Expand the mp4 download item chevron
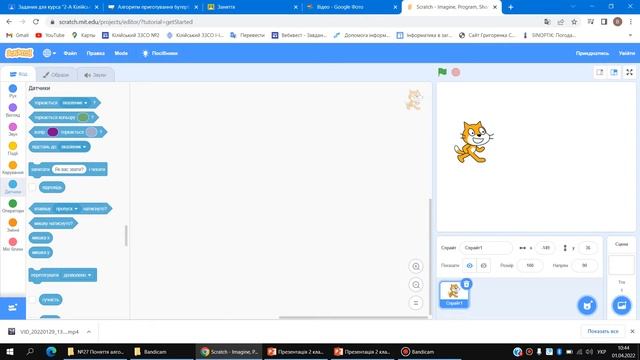This screenshot has width=640, height=360. tap(89, 332)
